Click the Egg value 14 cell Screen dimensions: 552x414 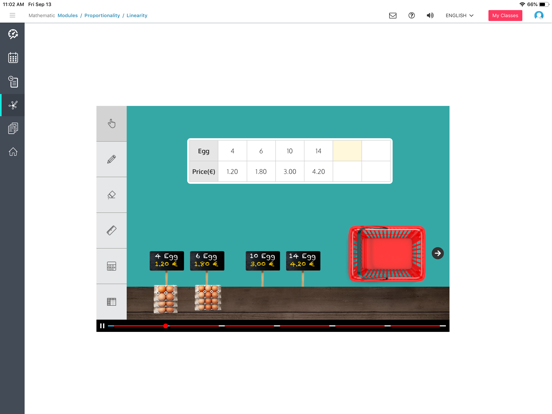click(x=318, y=151)
